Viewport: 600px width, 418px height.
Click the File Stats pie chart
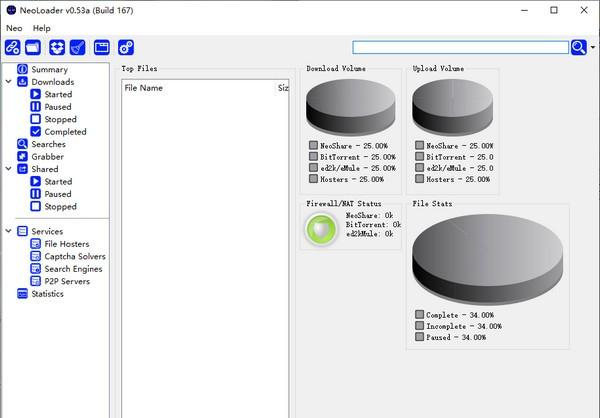pos(488,259)
